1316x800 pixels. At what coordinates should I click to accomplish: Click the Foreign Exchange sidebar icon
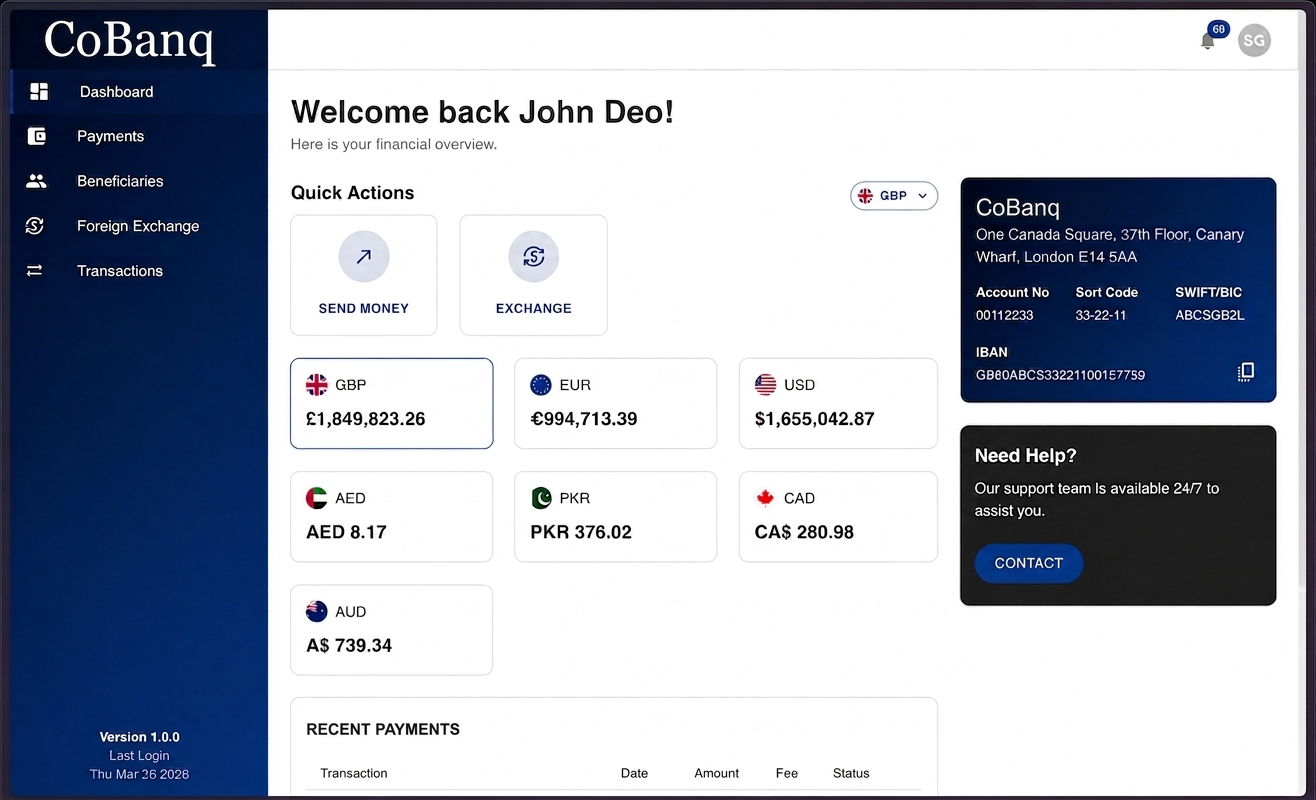pyautogui.click(x=35, y=226)
